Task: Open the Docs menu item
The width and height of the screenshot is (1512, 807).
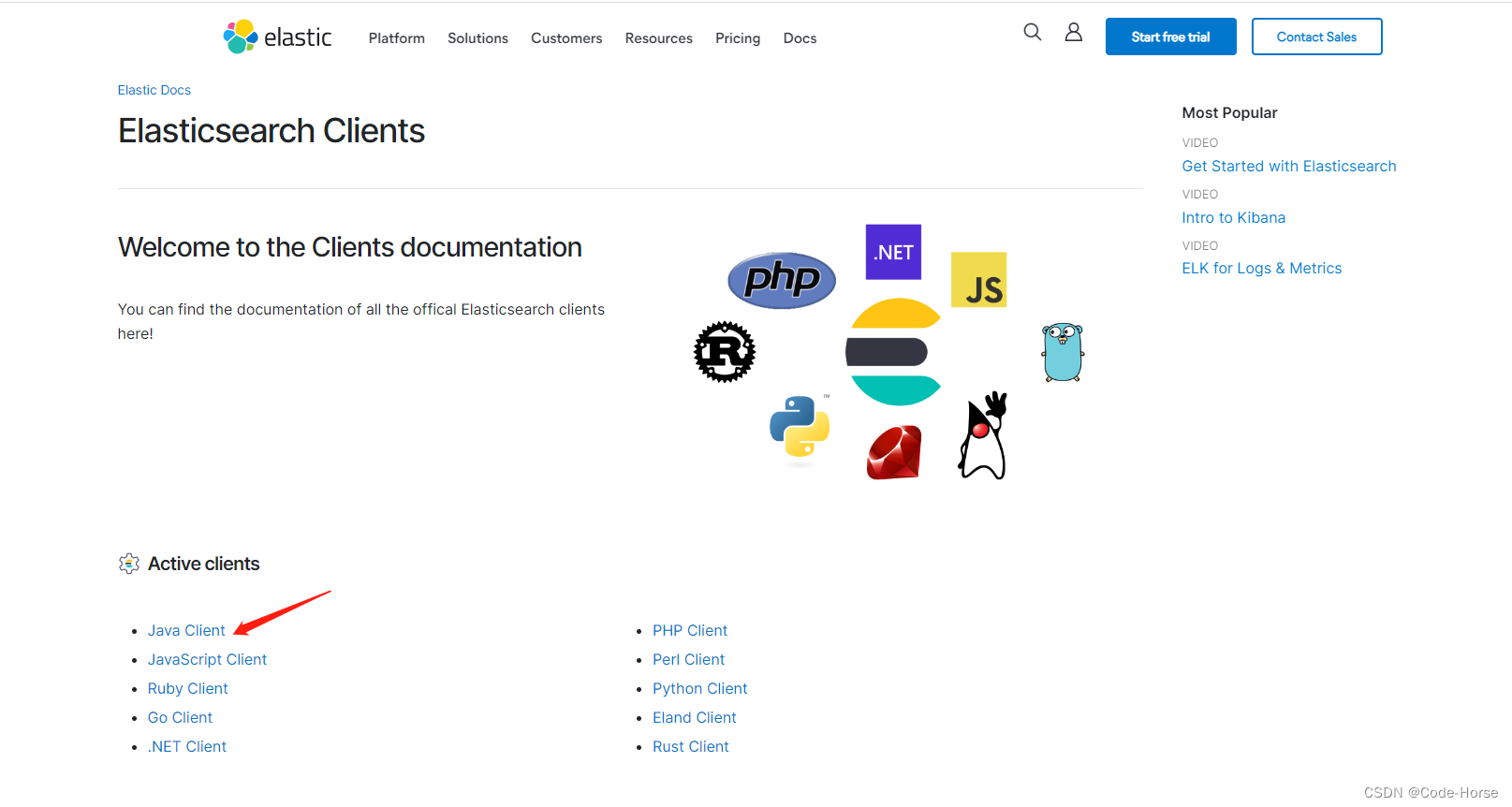Action: 800,38
